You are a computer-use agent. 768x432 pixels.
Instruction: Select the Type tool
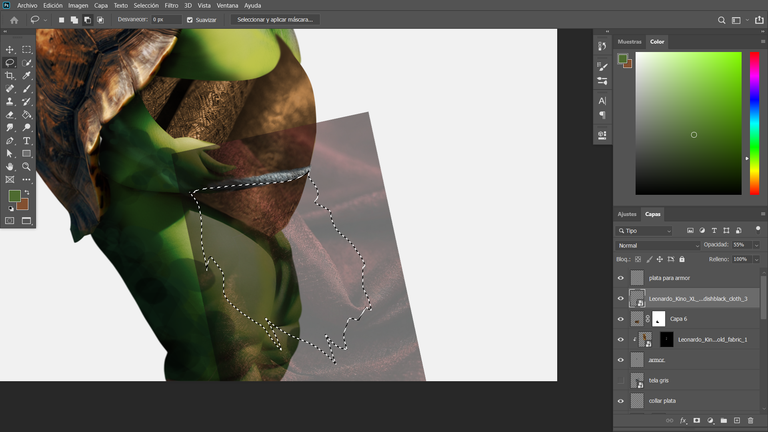click(26, 141)
